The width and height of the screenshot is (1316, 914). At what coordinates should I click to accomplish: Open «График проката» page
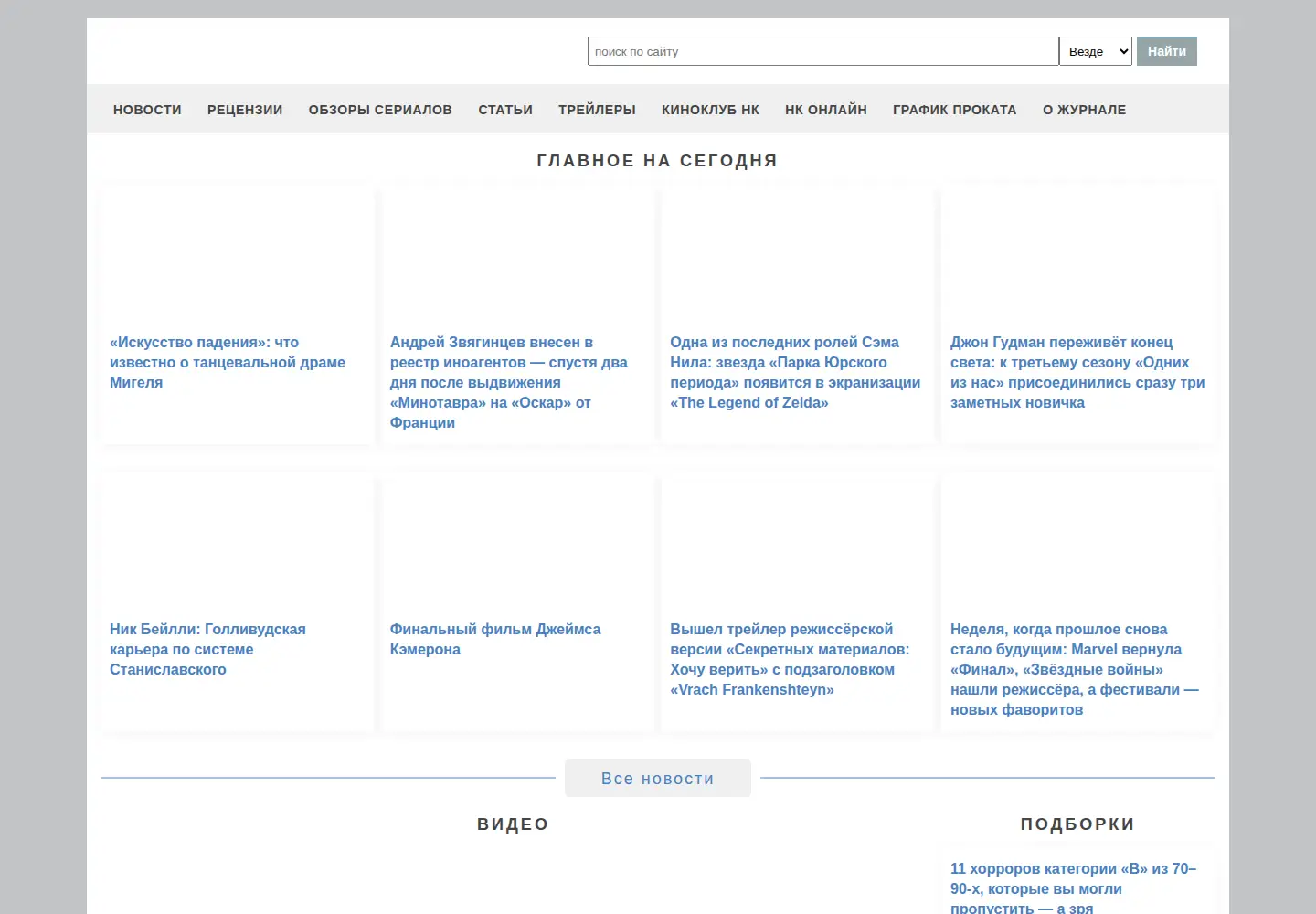955,110
